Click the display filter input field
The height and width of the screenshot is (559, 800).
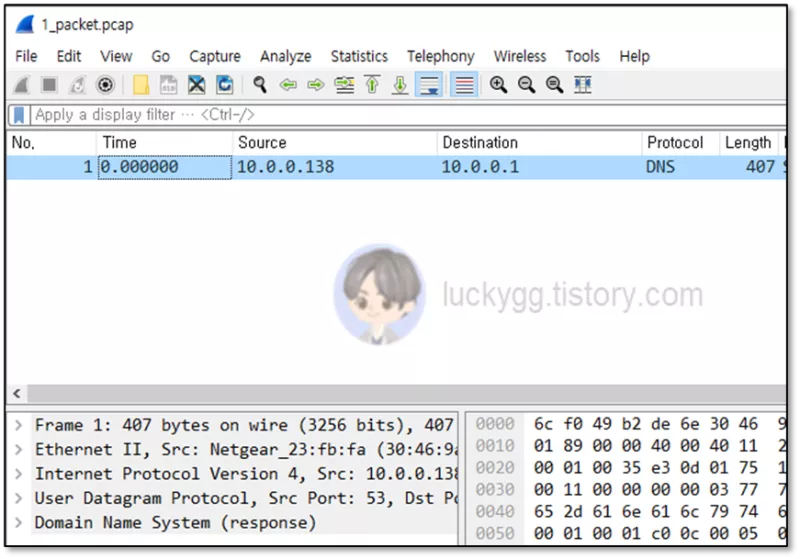tap(408, 115)
